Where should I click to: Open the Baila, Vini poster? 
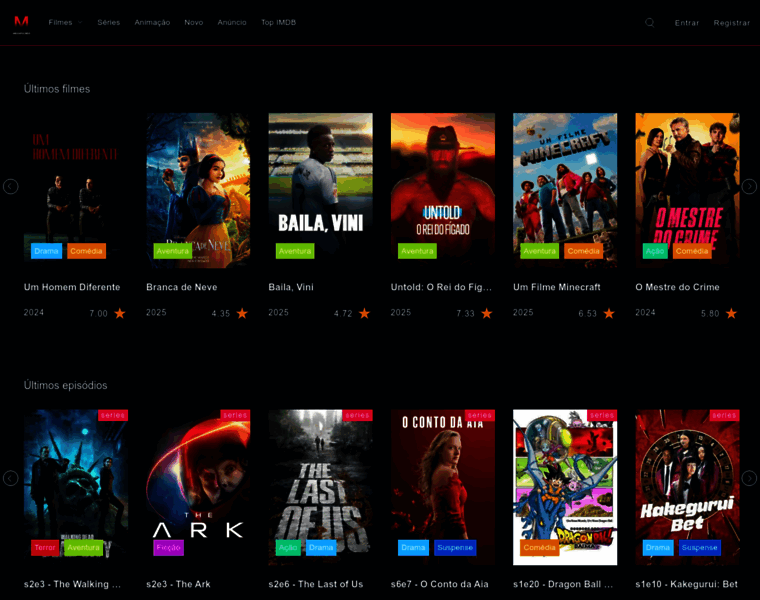[320, 190]
